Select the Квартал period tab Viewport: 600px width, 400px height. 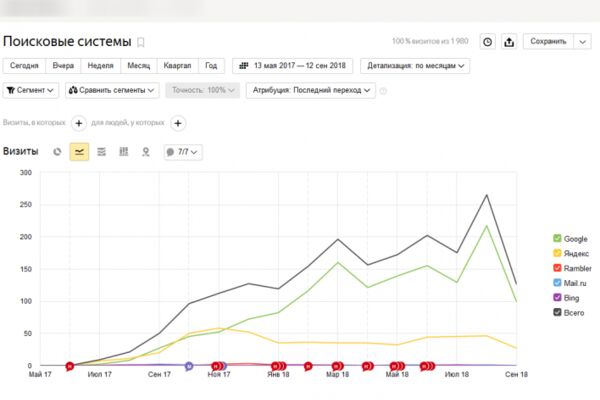177,66
